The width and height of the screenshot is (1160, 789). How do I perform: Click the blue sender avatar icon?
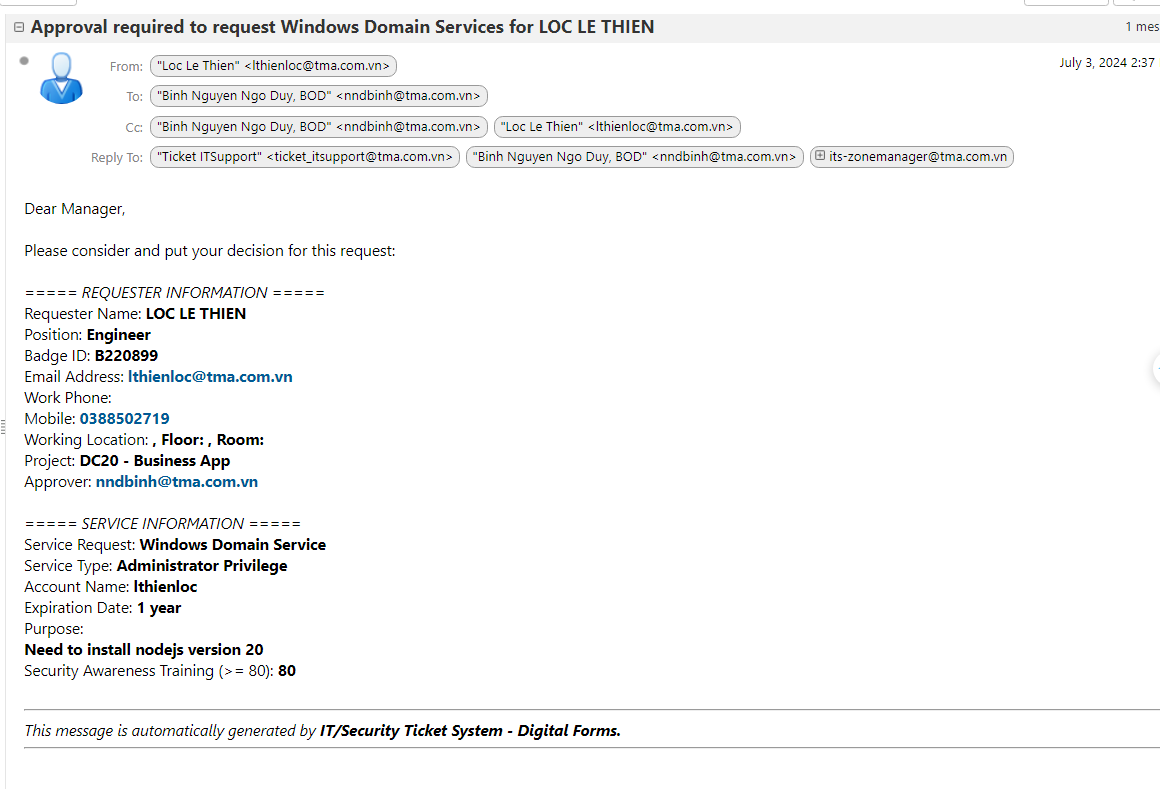(61, 78)
